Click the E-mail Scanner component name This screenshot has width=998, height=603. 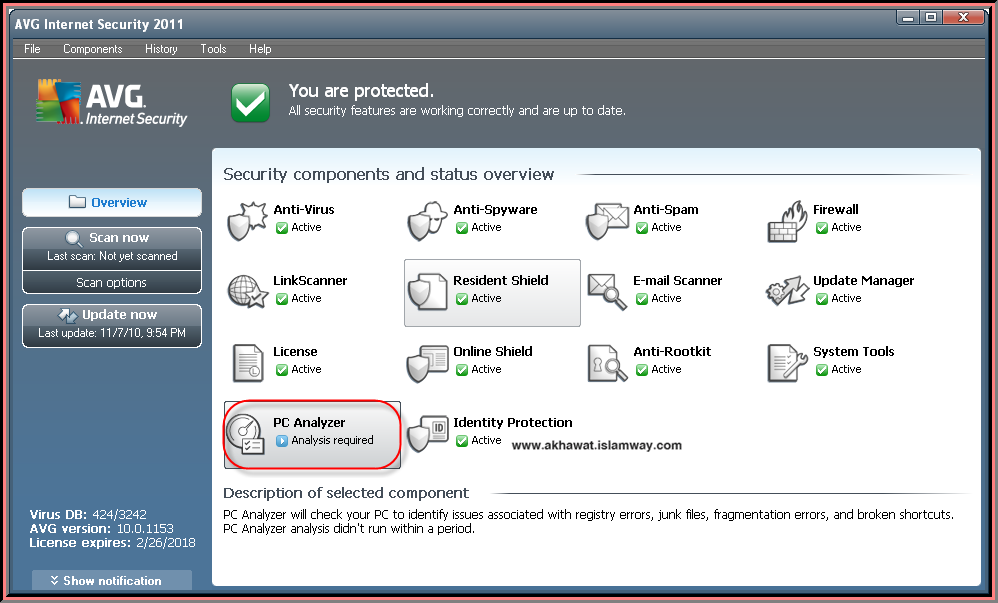pos(678,280)
